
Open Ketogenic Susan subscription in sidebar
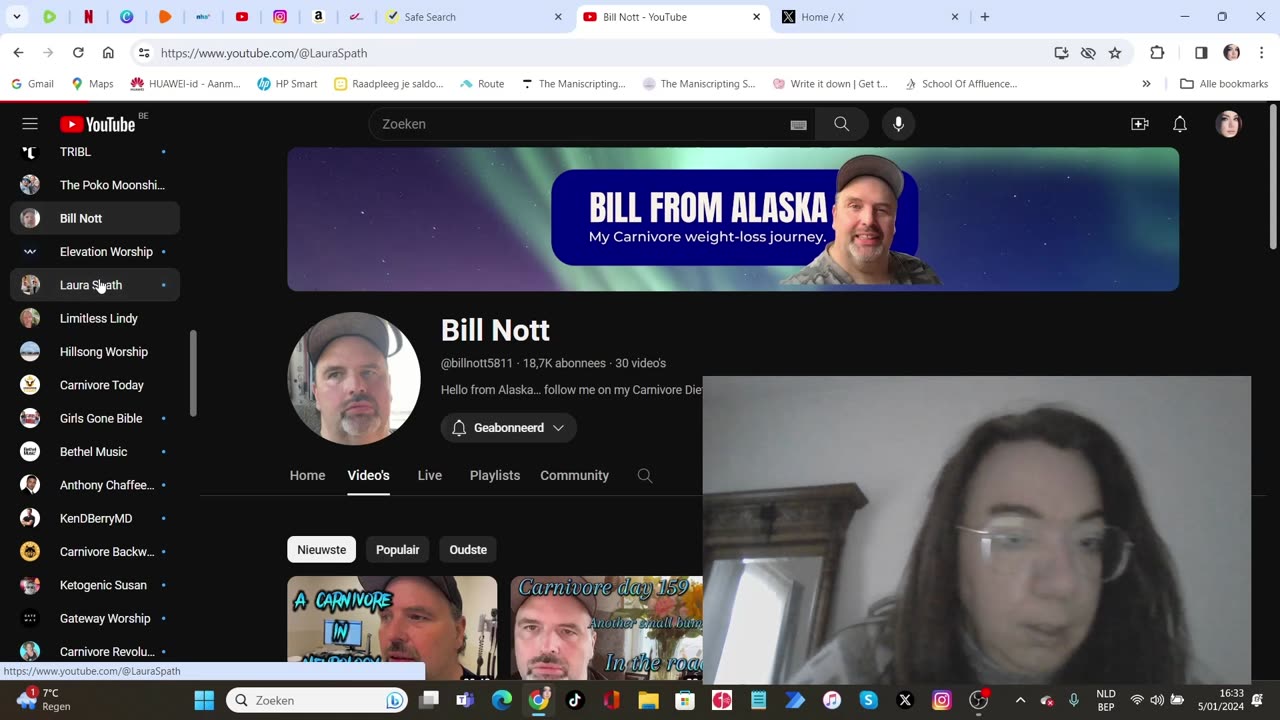pos(95,585)
